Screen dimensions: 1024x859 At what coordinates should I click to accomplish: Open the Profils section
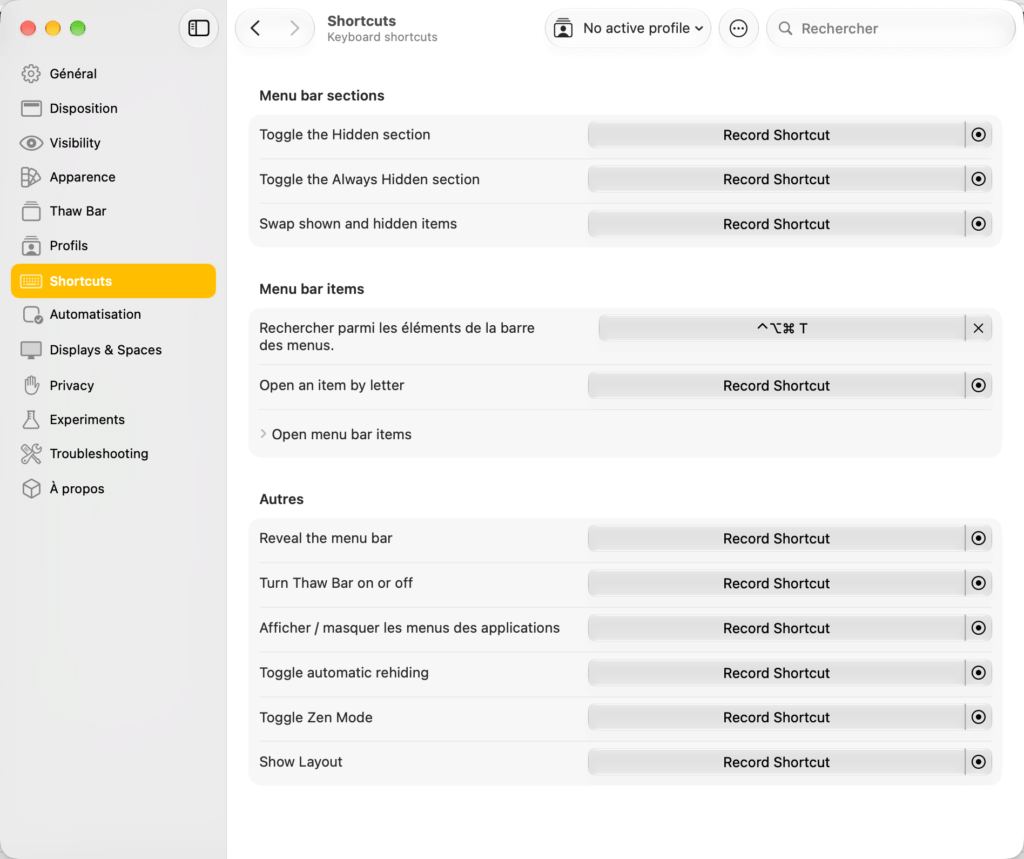[113, 246]
